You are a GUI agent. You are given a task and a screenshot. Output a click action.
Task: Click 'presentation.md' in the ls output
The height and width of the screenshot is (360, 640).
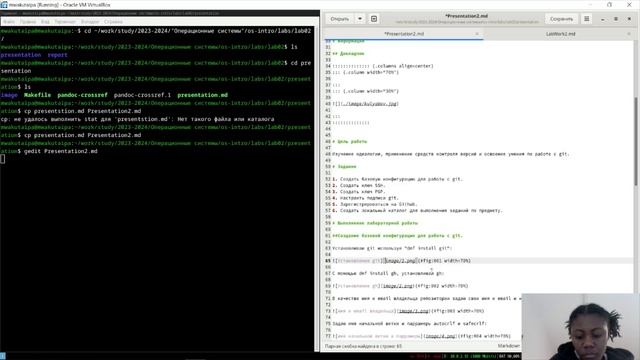coord(202,95)
